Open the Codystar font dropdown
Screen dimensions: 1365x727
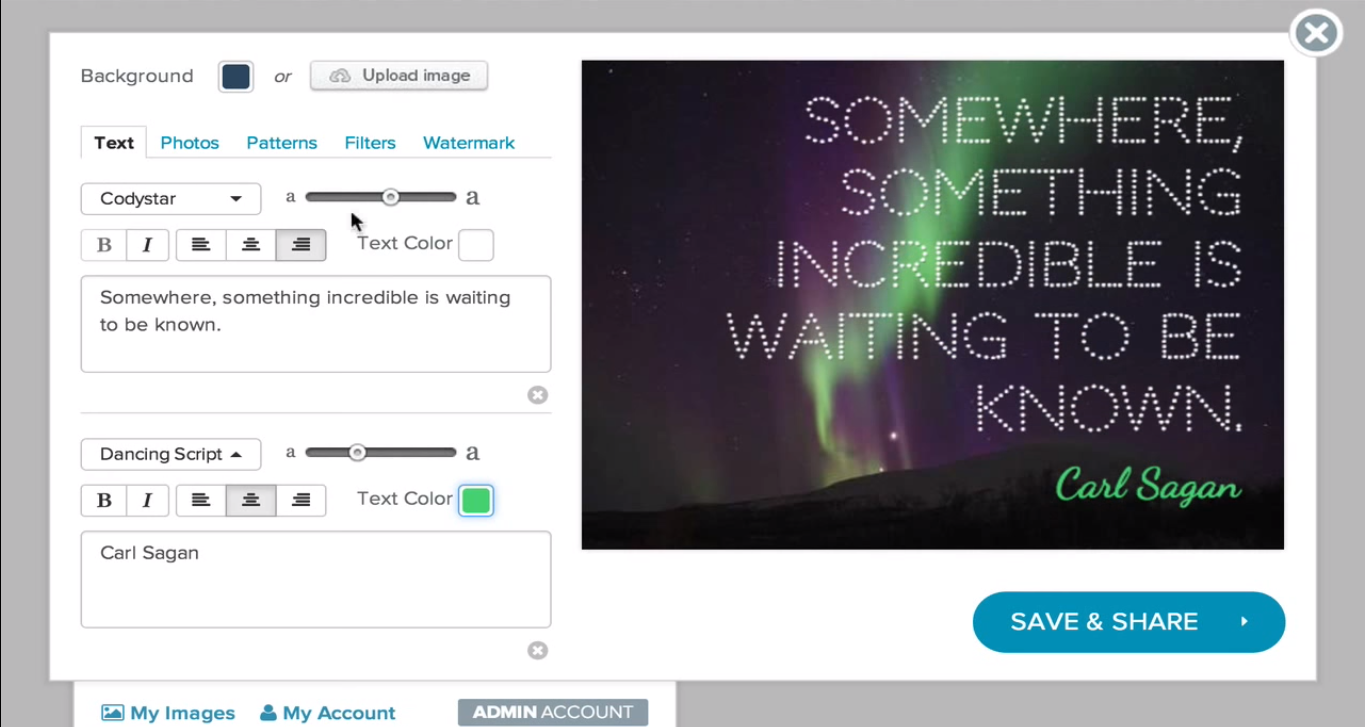[x=171, y=199]
